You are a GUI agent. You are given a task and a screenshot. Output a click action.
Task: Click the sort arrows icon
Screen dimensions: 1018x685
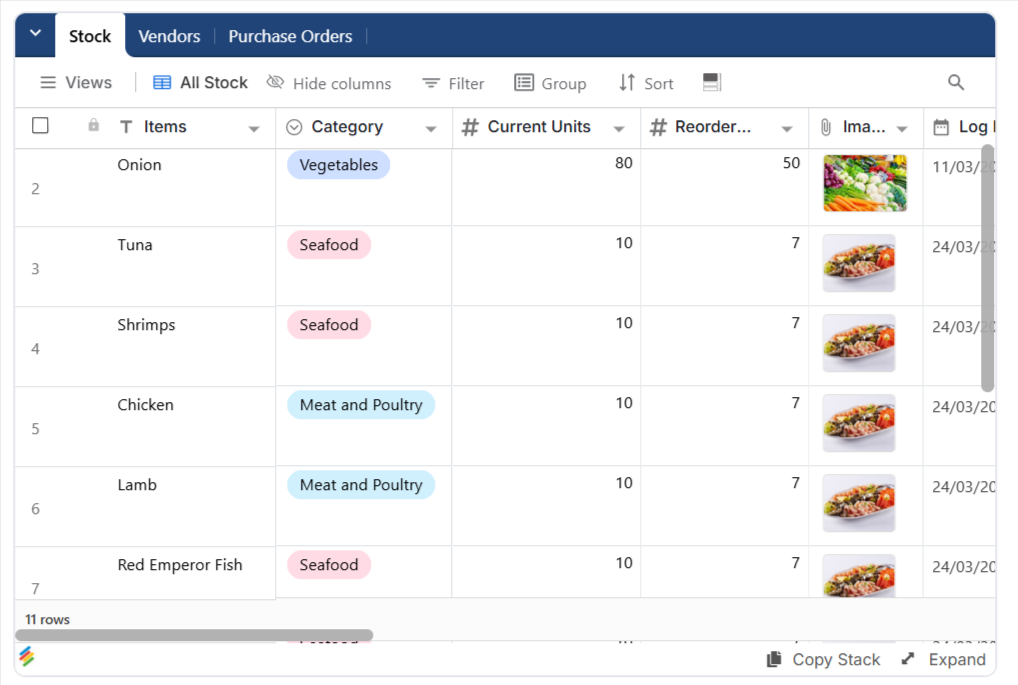(x=627, y=82)
